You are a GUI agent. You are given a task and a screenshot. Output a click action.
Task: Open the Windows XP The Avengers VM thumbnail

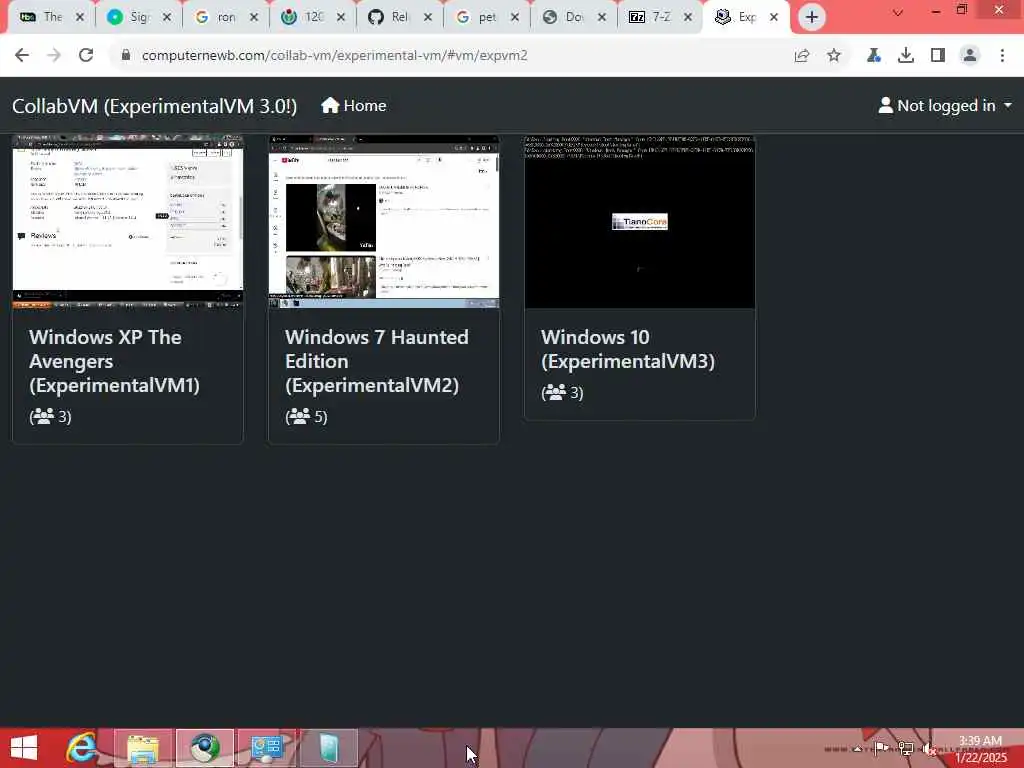point(128,221)
